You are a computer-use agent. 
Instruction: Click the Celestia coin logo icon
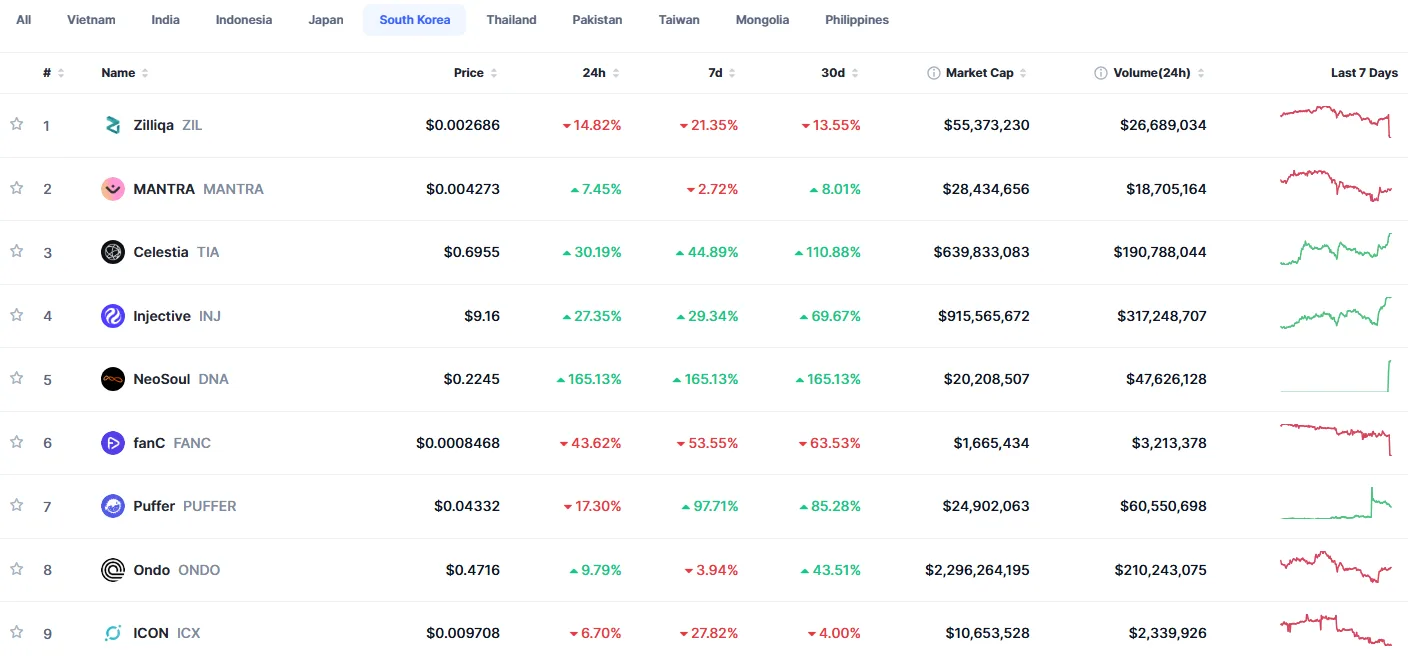tap(113, 252)
